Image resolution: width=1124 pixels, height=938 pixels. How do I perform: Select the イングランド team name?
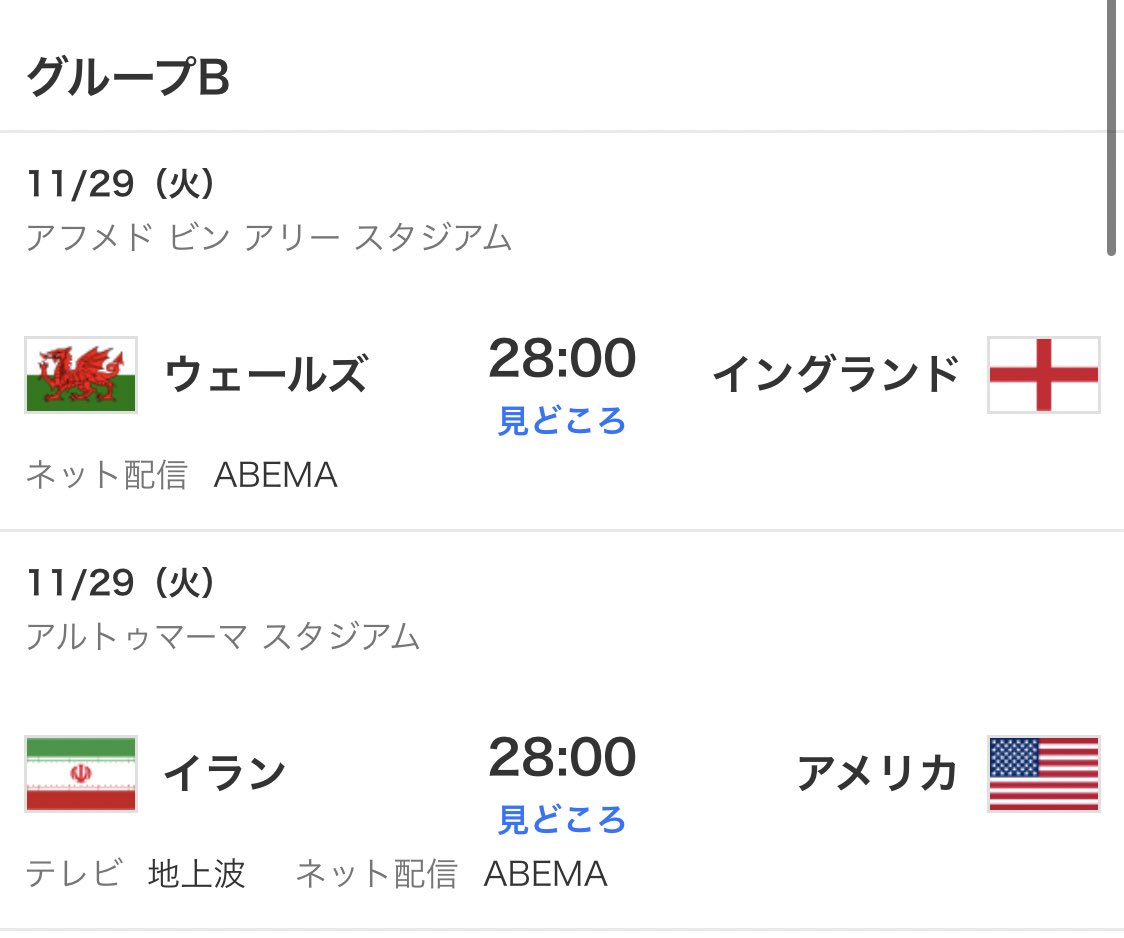coord(835,375)
